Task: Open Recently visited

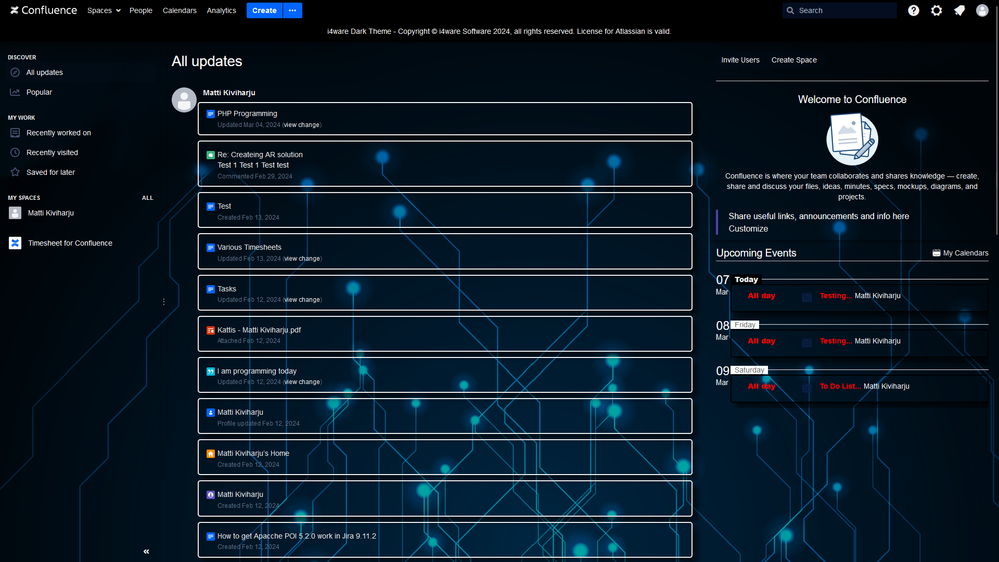Action: (52, 153)
